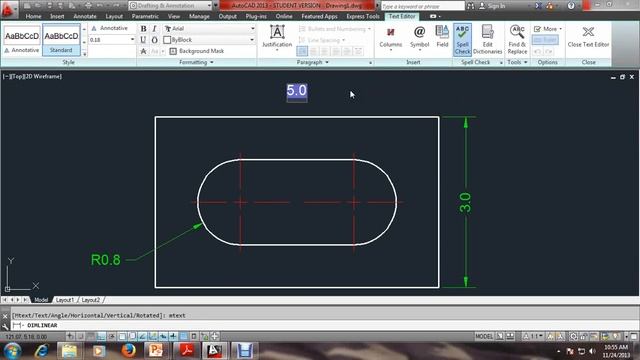
Task: Click Sign In link
Action: tap(492, 6)
